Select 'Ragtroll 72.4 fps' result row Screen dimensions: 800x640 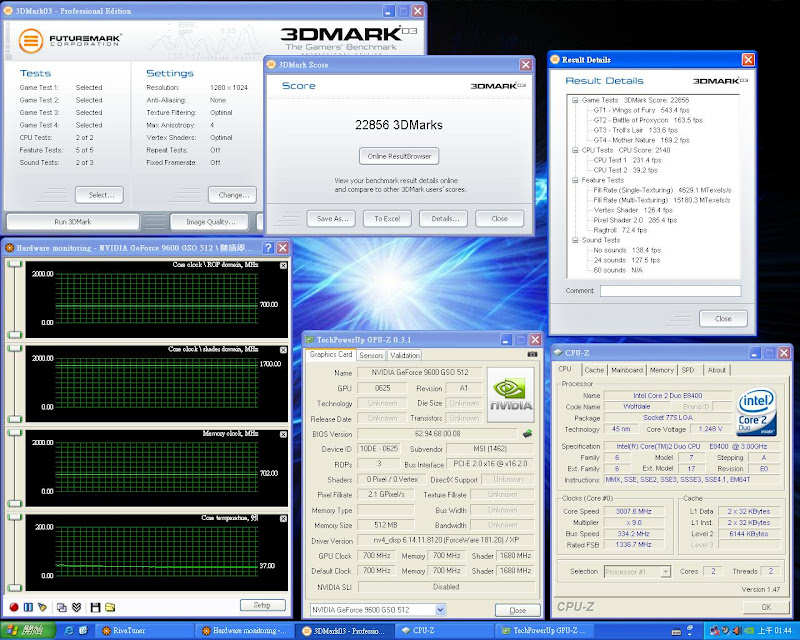coord(620,230)
